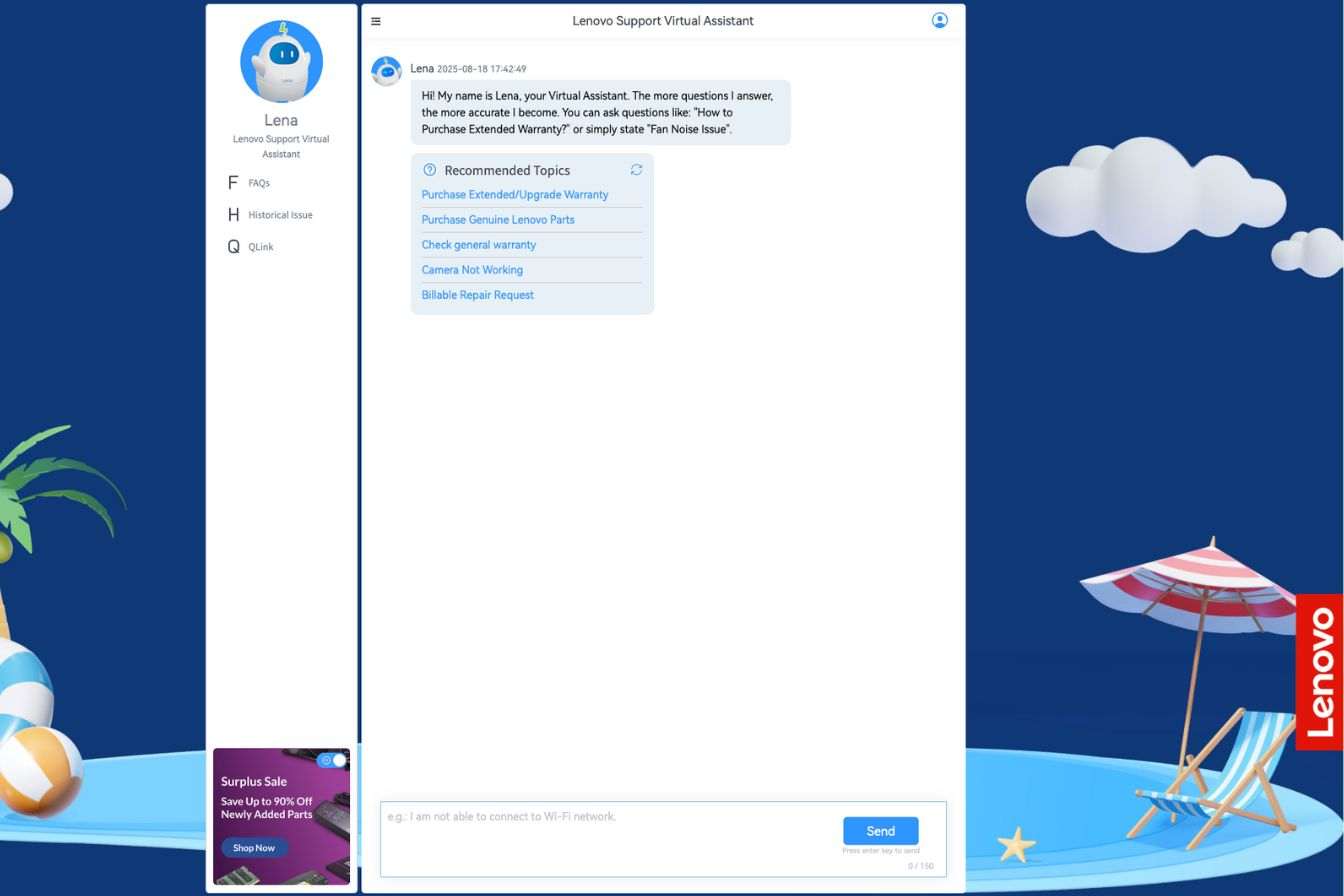Select Purchase Genuine Lenovo Parts topic
This screenshot has height=896, width=1344.
click(x=498, y=220)
